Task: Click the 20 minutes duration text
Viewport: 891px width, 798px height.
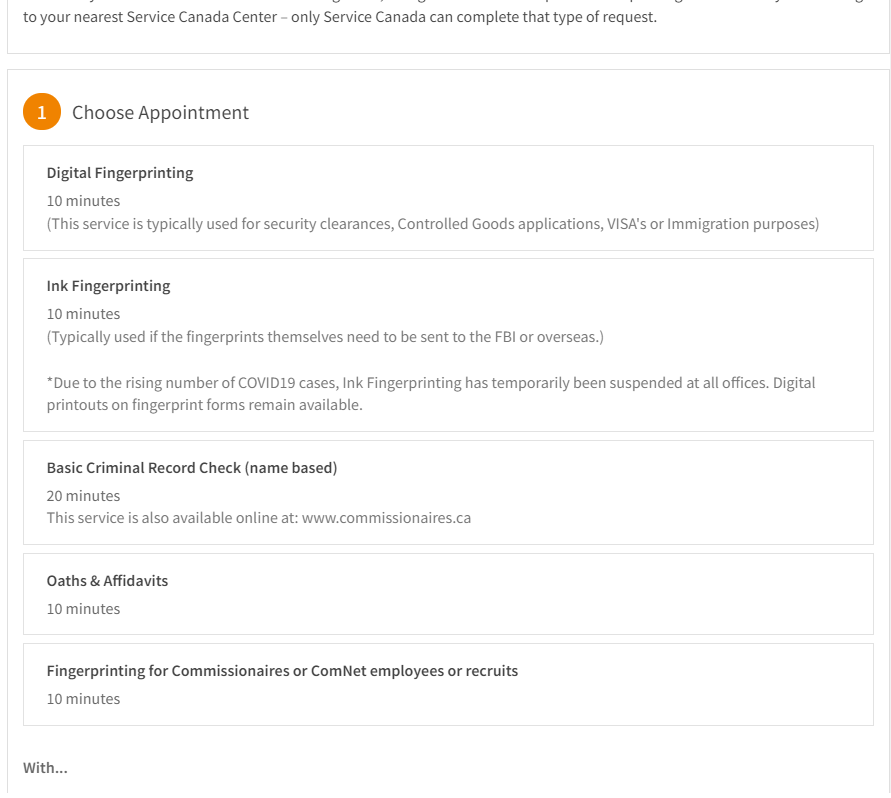Action: (83, 496)
